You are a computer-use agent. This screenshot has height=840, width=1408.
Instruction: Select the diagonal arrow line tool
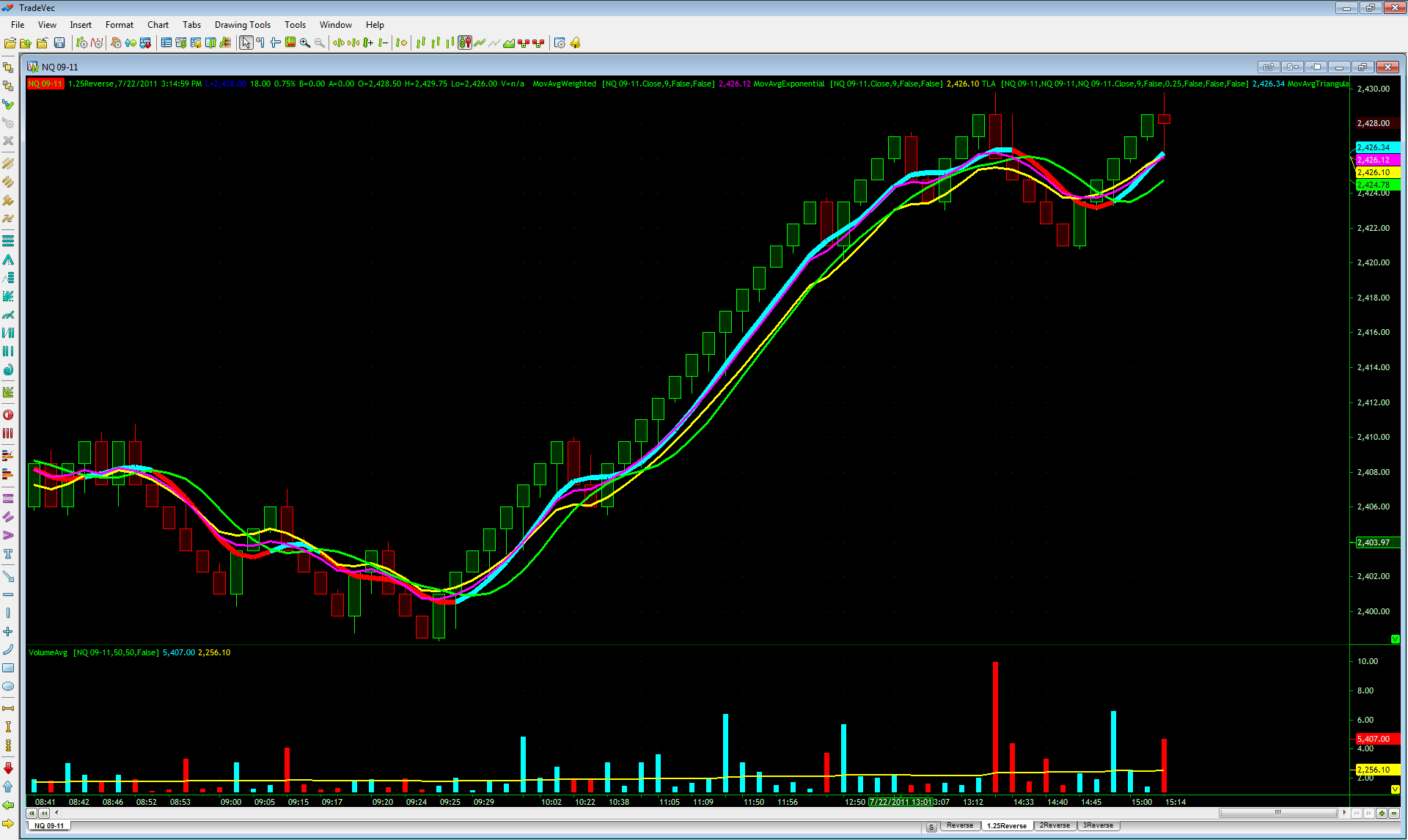[x=8, y=576]
